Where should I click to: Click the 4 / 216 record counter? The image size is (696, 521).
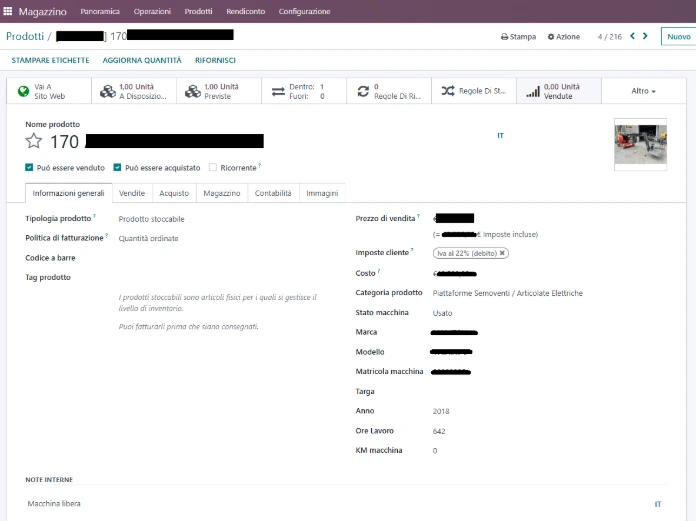click(x=609, y=37)
